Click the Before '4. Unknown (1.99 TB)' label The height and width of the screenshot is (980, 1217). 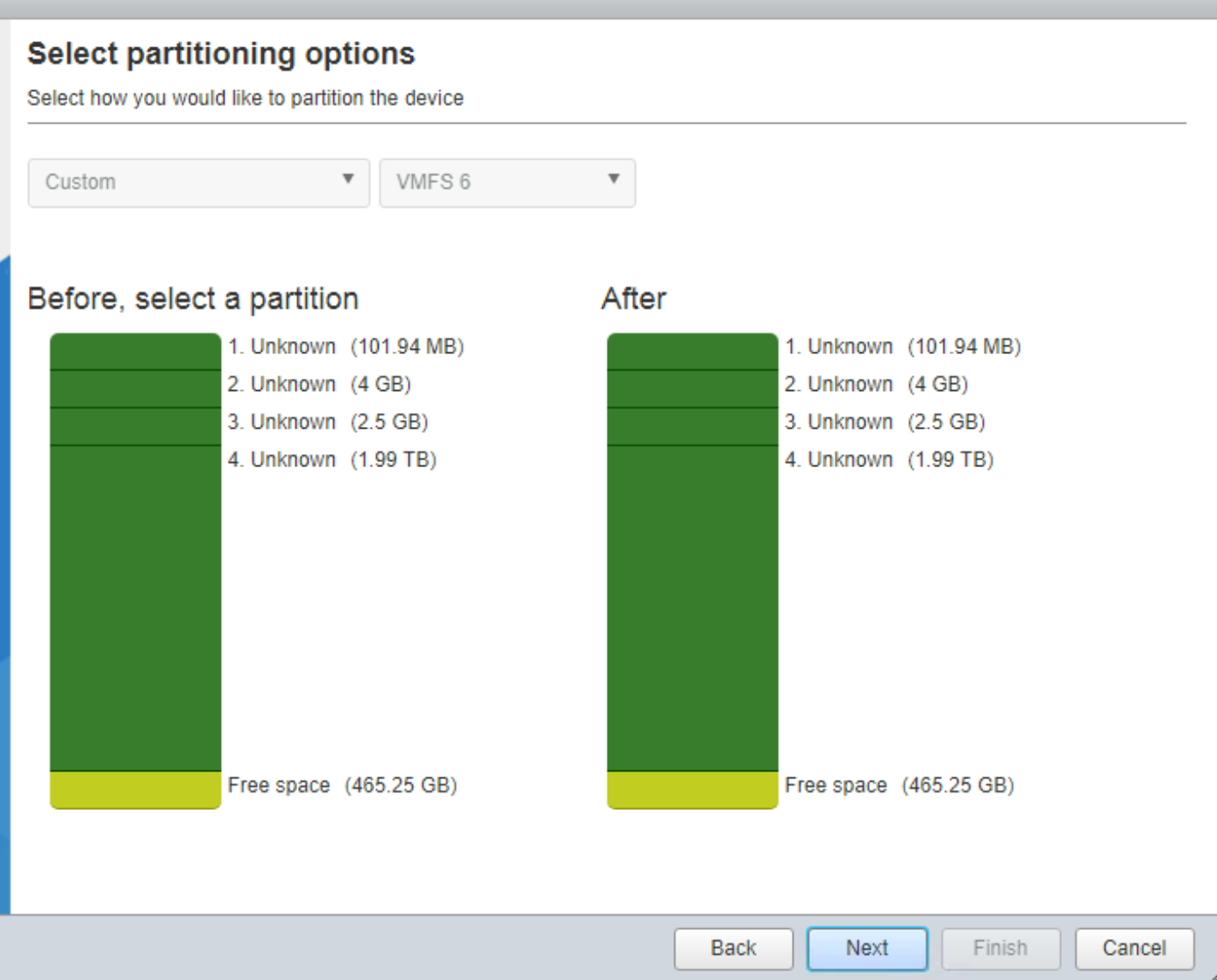point(332,460)
